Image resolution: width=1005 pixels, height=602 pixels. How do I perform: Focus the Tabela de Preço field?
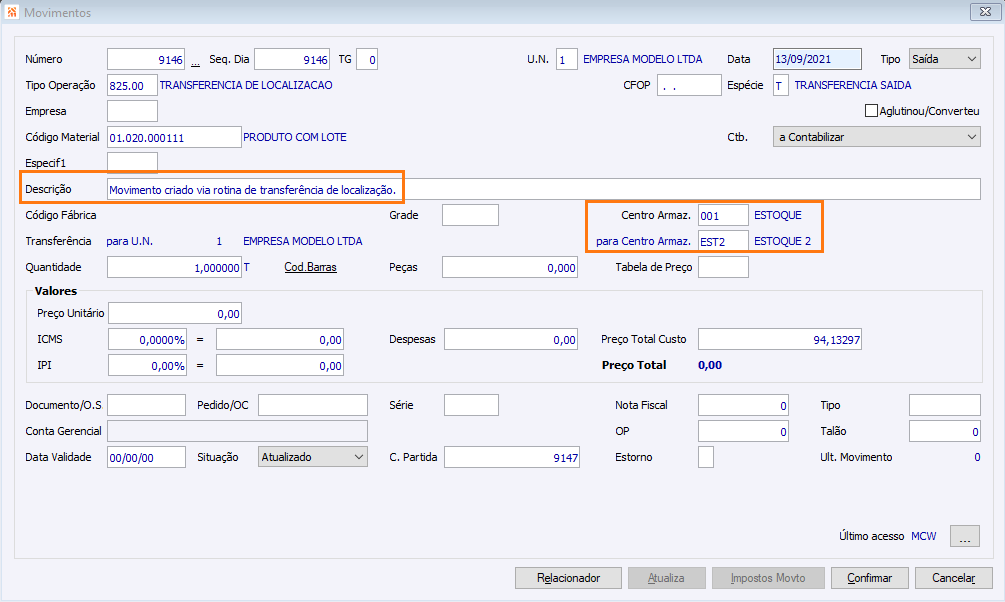[723, 267]
